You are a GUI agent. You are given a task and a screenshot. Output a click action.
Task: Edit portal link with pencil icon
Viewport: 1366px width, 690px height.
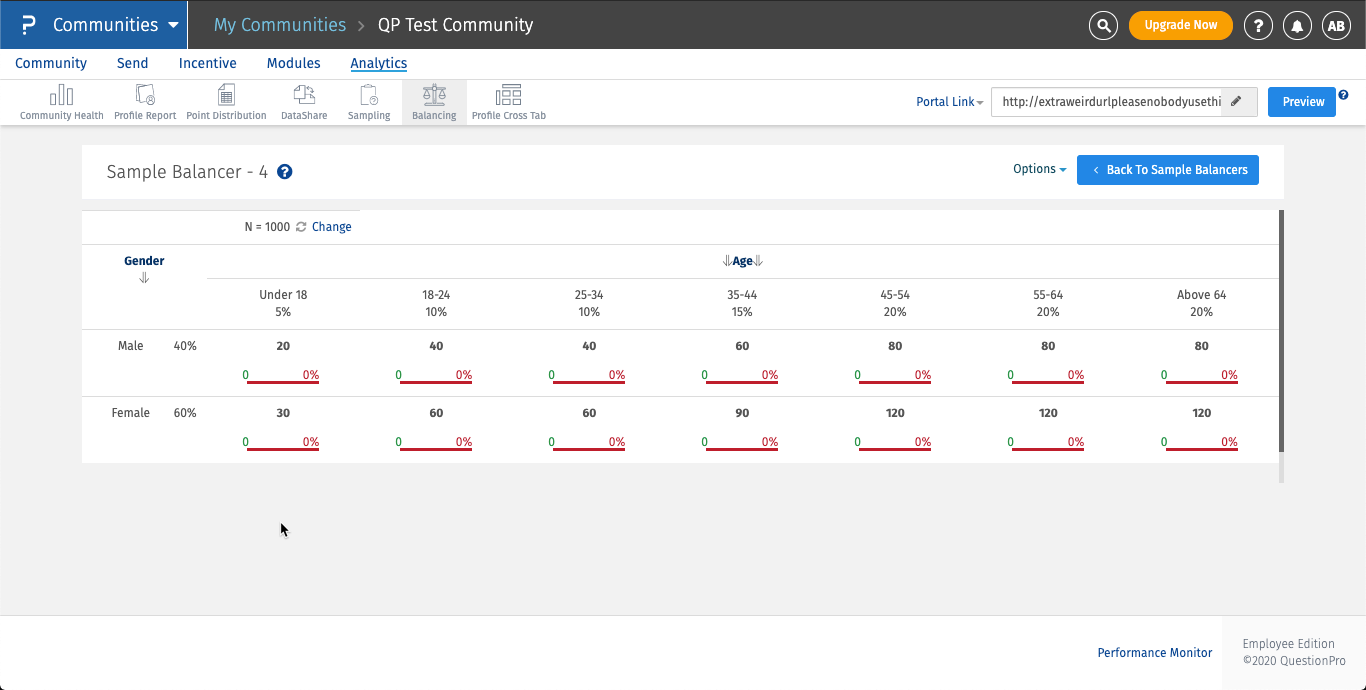(x=1237, y=101)
